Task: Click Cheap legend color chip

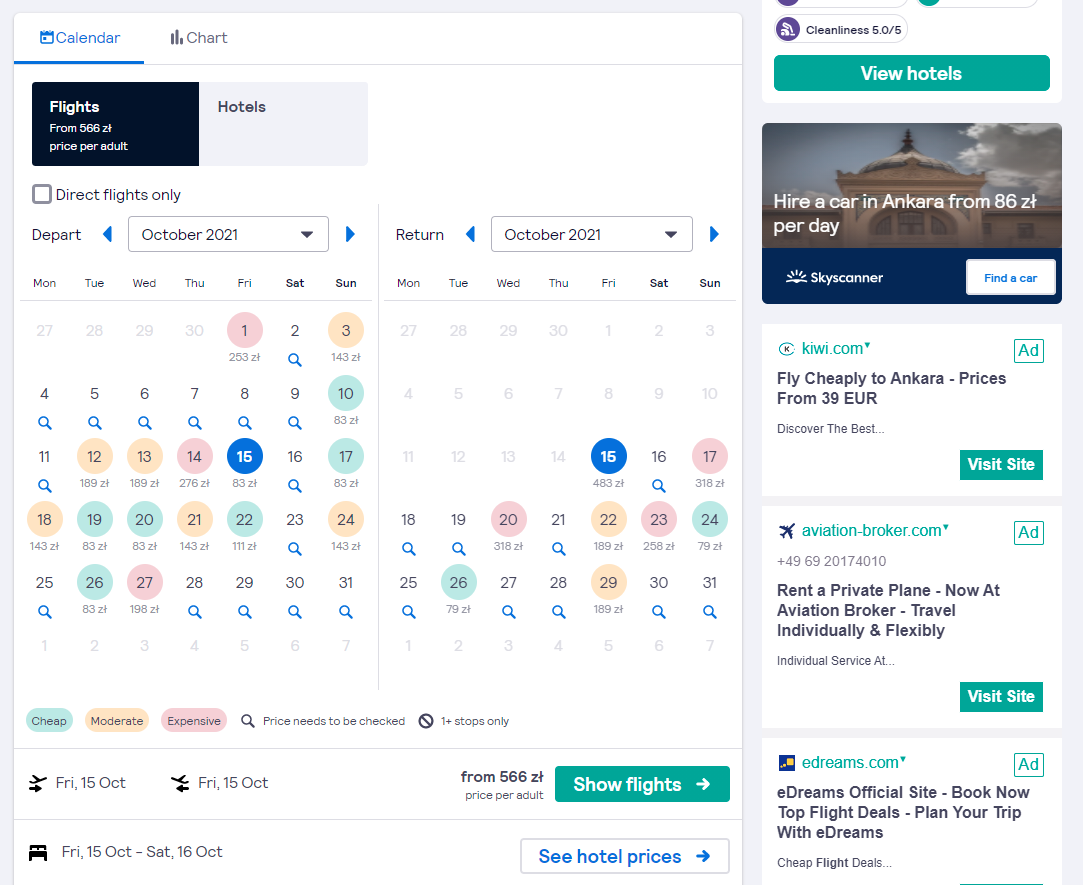Action: click(x=49, y=721)
